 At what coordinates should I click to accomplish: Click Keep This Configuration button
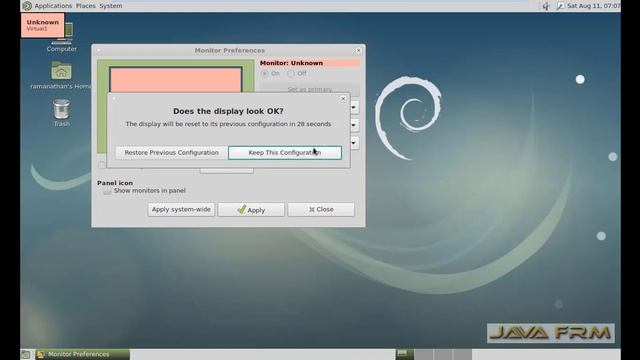pyautogui.click(x=285, y=153)
